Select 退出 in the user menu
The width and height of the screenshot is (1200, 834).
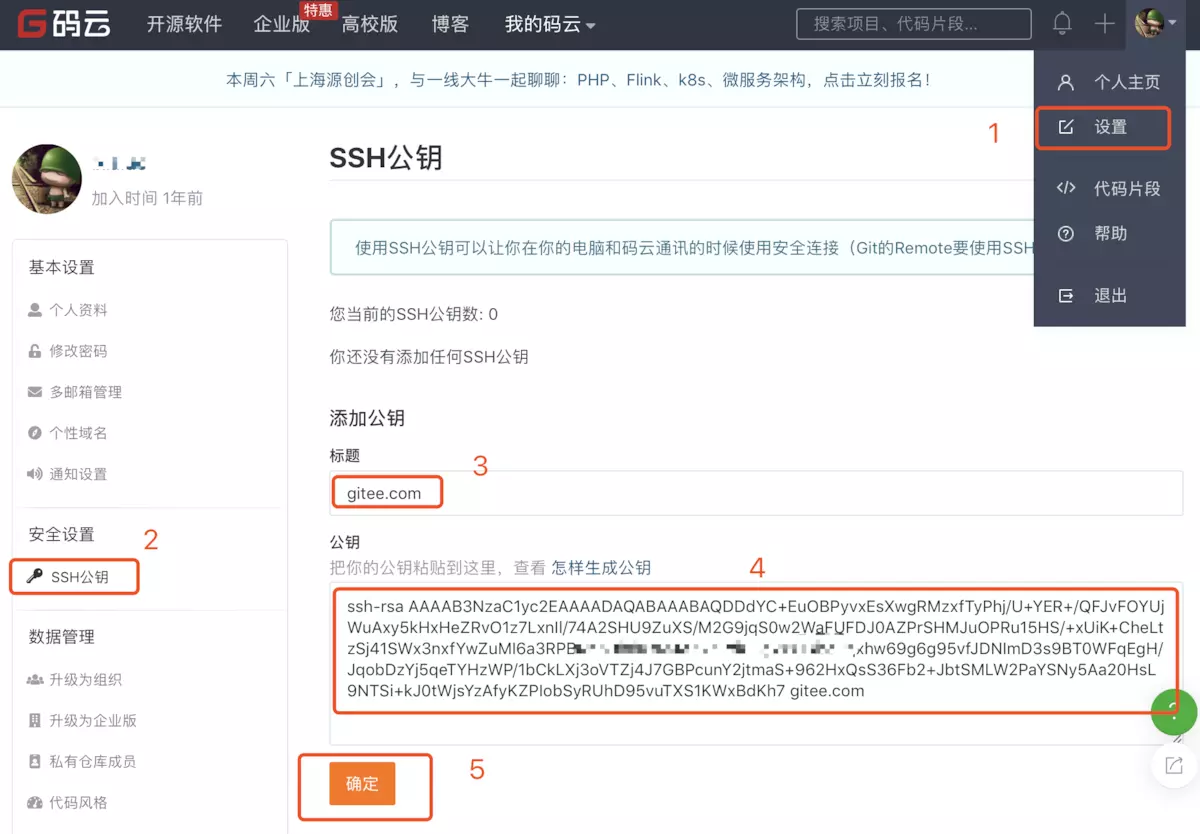(x=1110, y=296)
